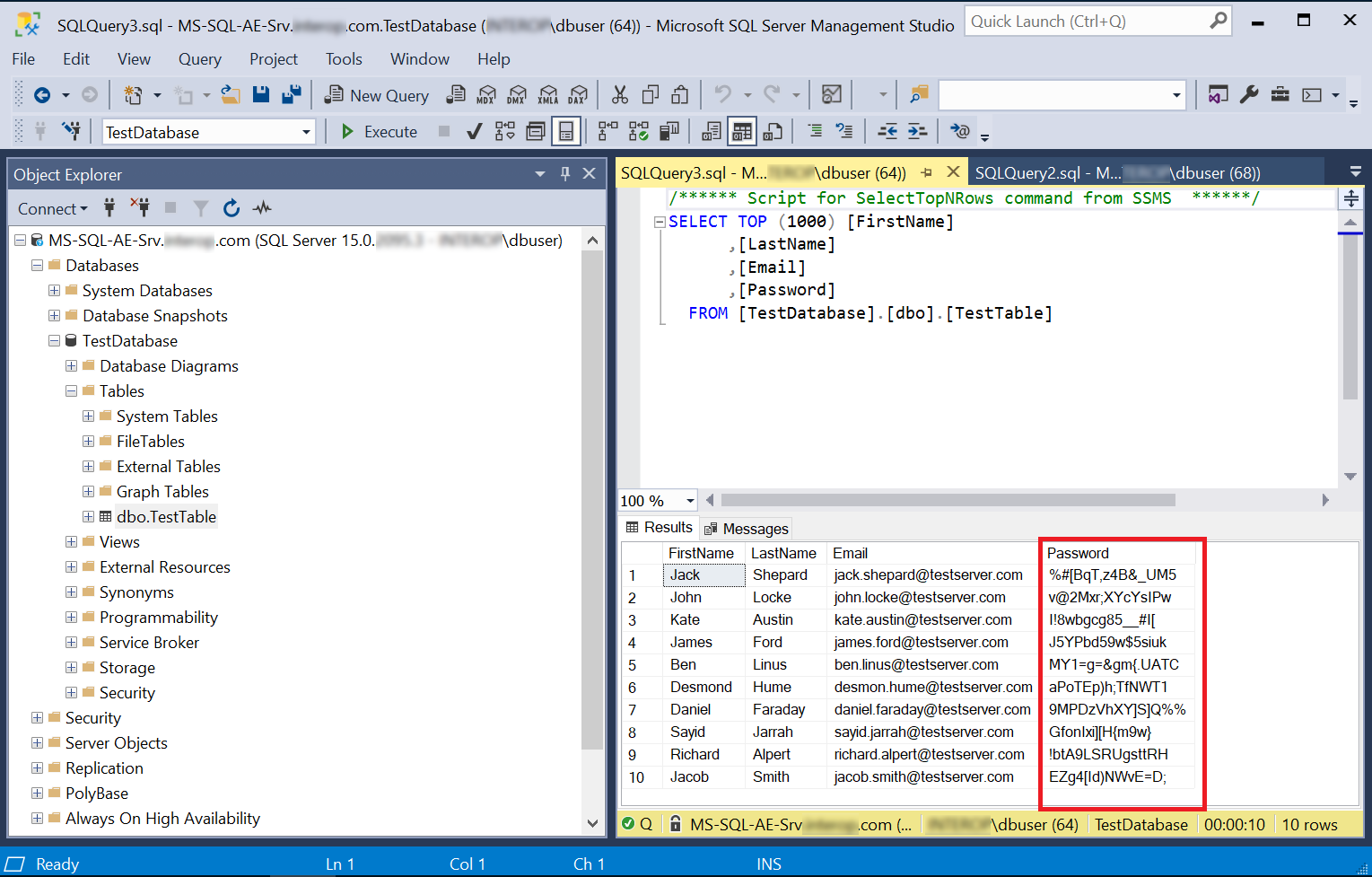
Task: Open the Tools menu
Action: click(x=344, y=59)
